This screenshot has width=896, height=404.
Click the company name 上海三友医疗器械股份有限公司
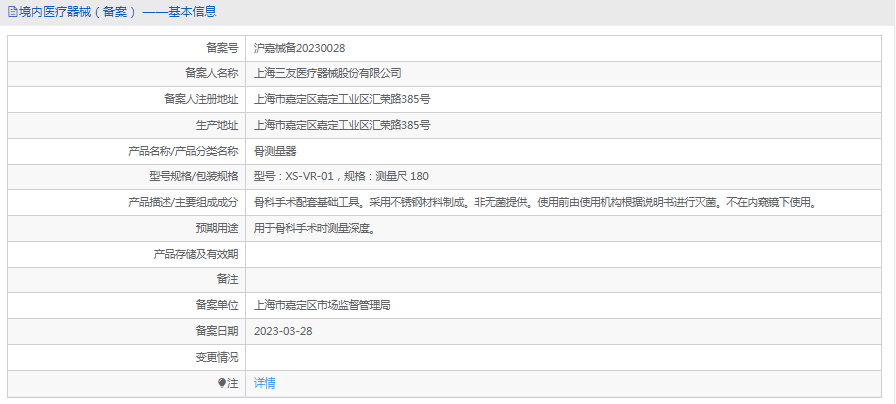[327, 73]
